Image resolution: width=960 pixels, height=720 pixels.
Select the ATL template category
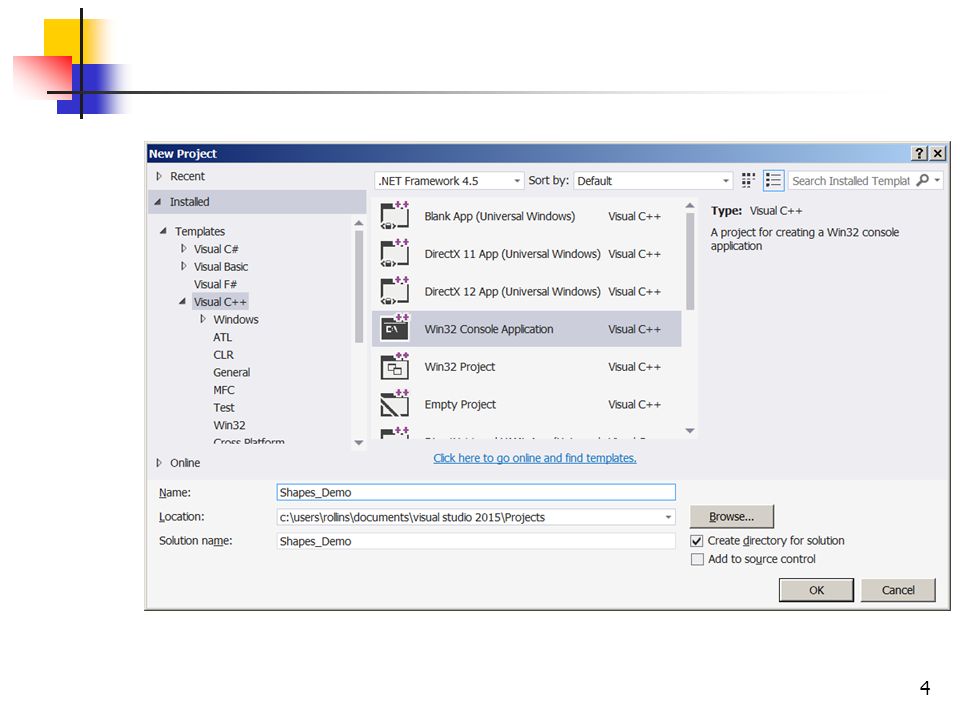222,337
